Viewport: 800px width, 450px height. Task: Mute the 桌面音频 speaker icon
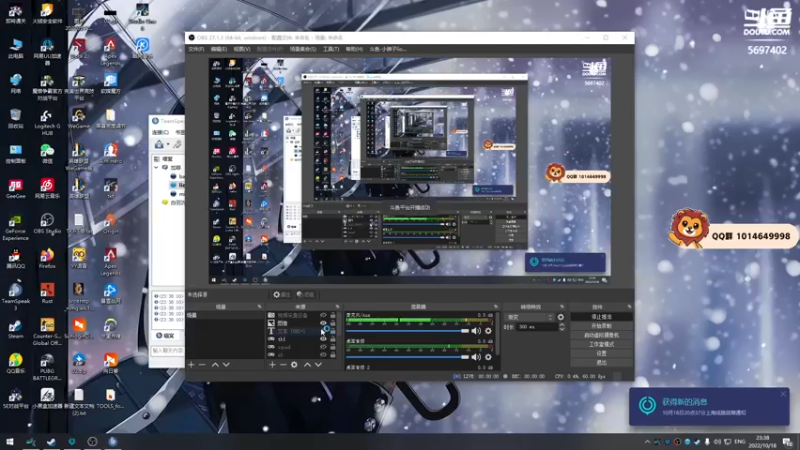476,357
